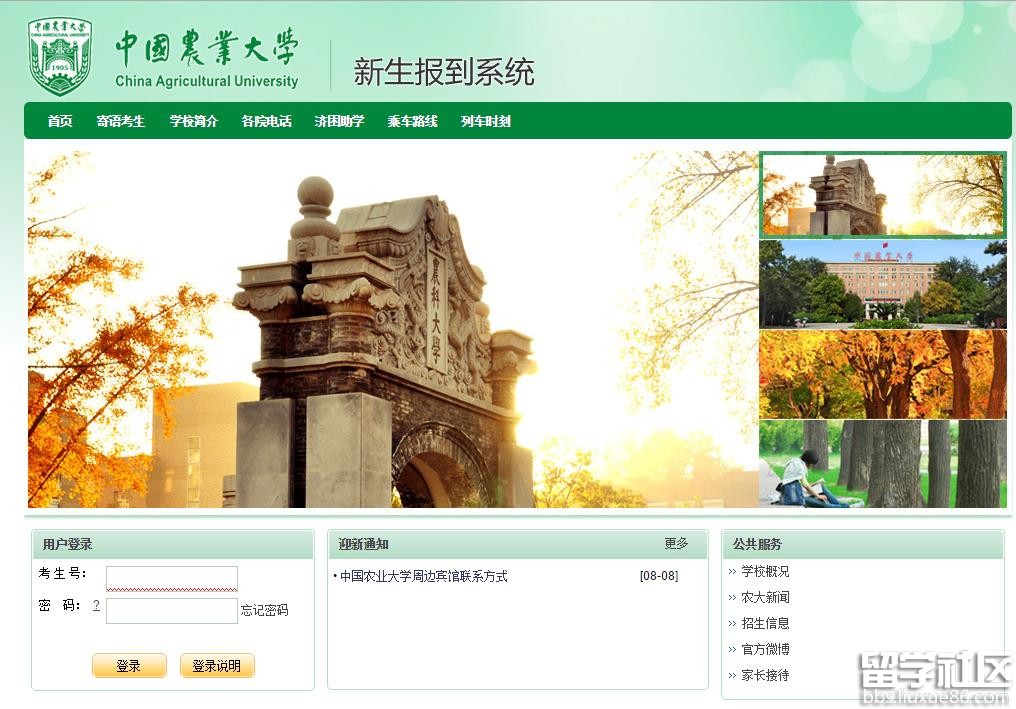Image resolution: width=1016 pixels, height=709 pixels.
Task: Focus the 密码 password field
Action: tap(172, 610)
